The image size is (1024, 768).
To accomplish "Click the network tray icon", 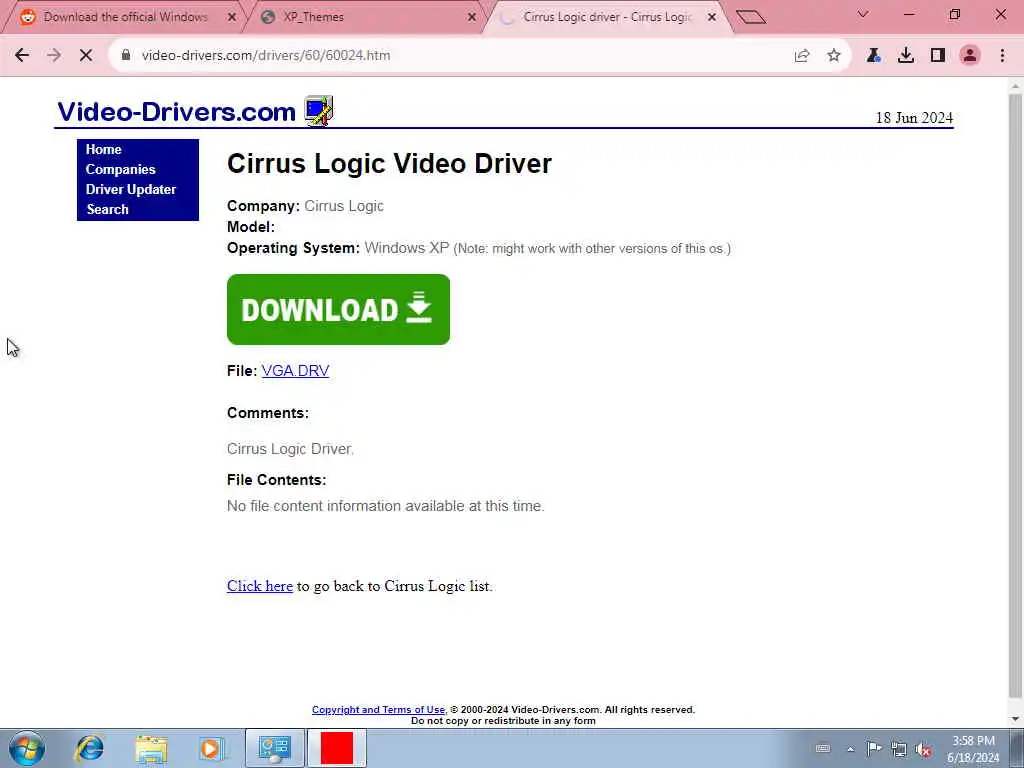I will (899, 749).
